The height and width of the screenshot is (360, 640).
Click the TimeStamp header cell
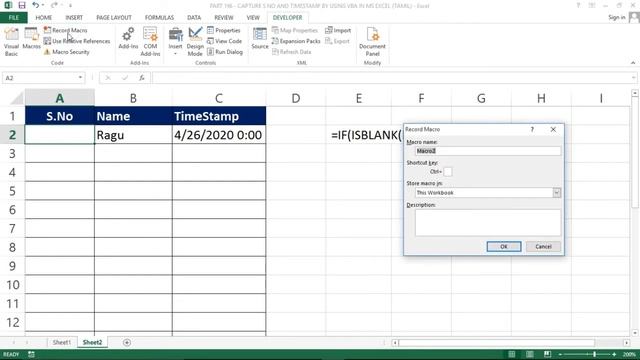point(219,116)
